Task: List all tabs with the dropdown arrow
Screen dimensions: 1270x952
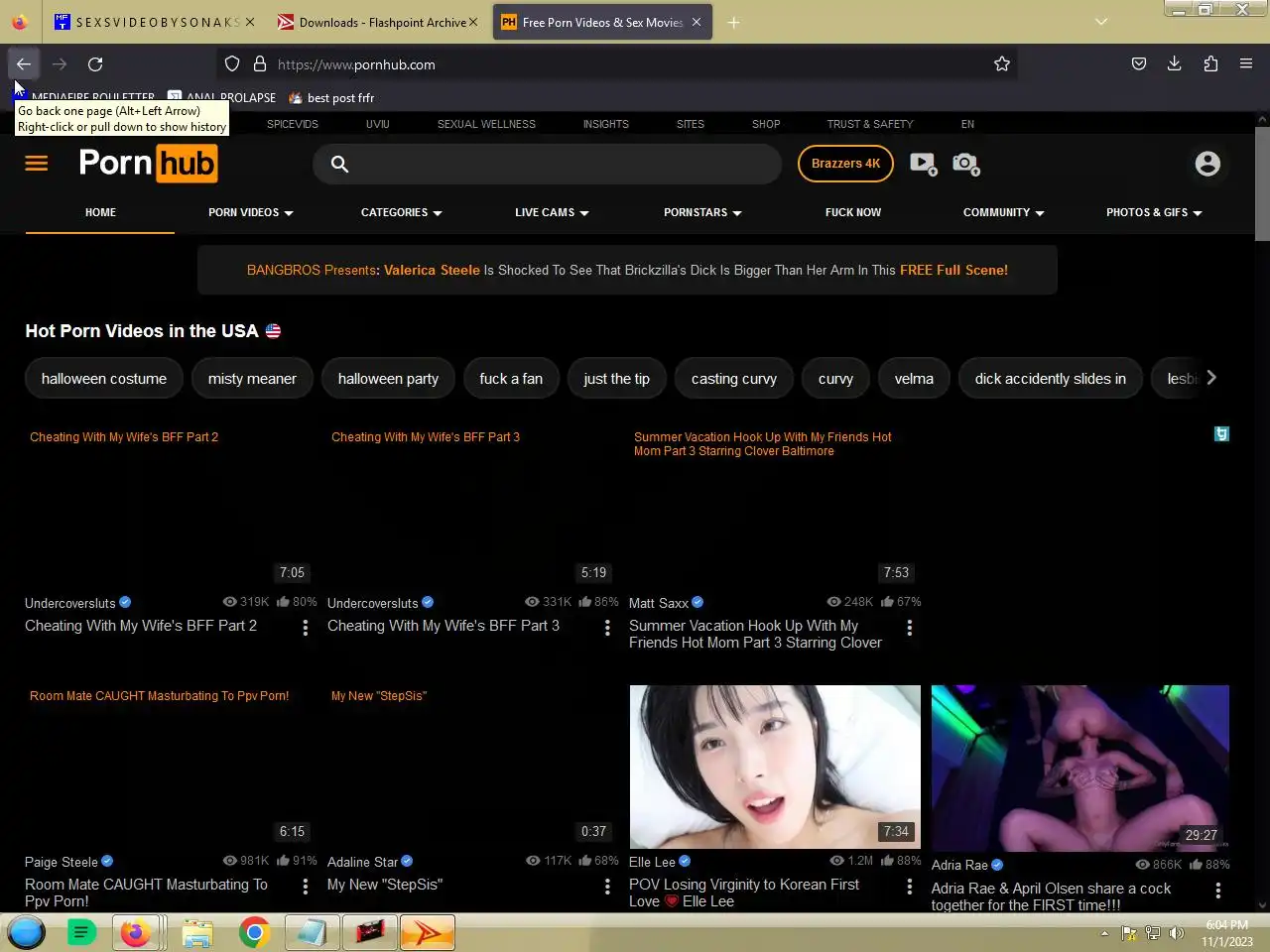Action: (x=1100, y=22)
